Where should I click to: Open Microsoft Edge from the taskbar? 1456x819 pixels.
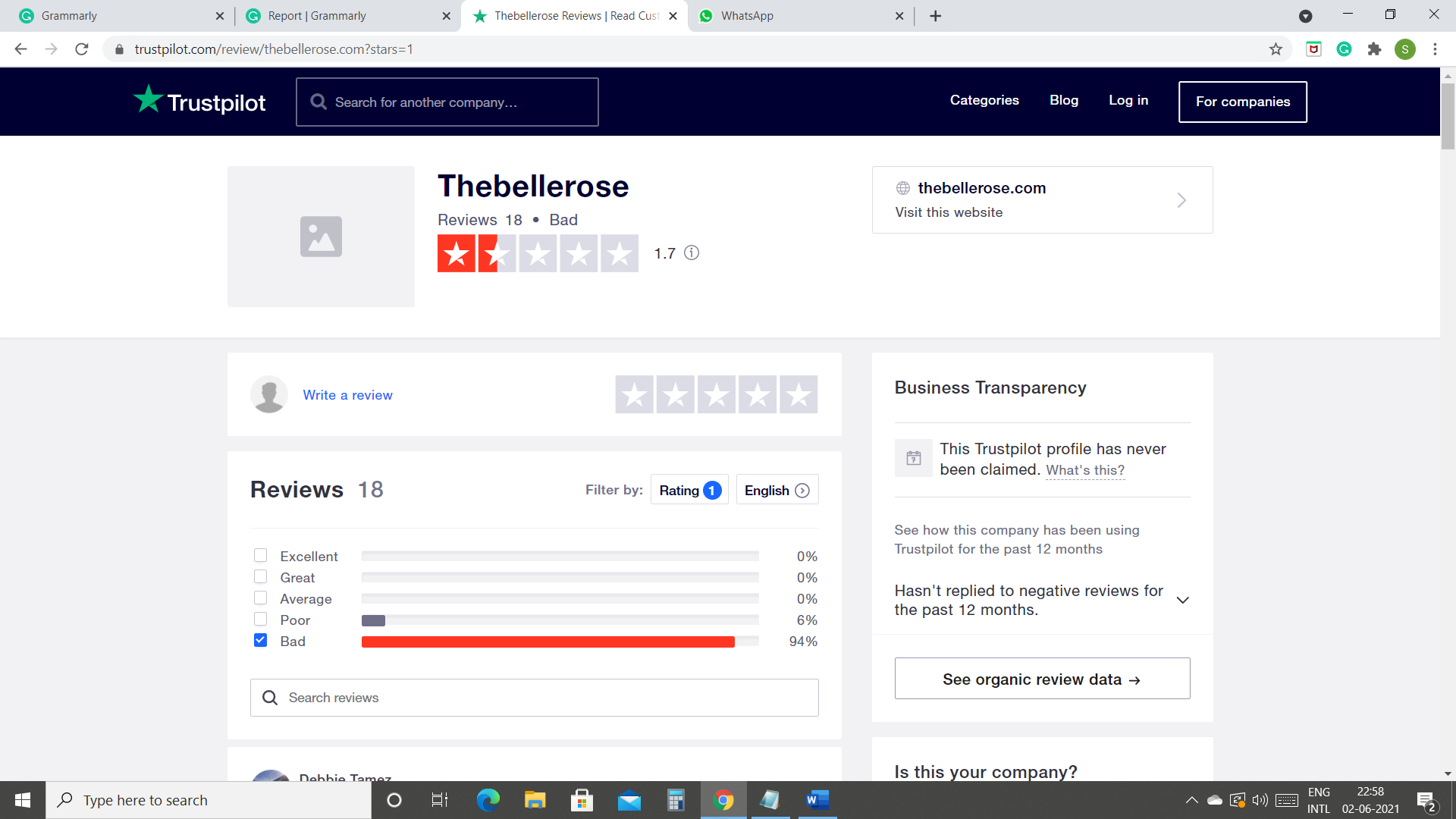tap(488, 800)
